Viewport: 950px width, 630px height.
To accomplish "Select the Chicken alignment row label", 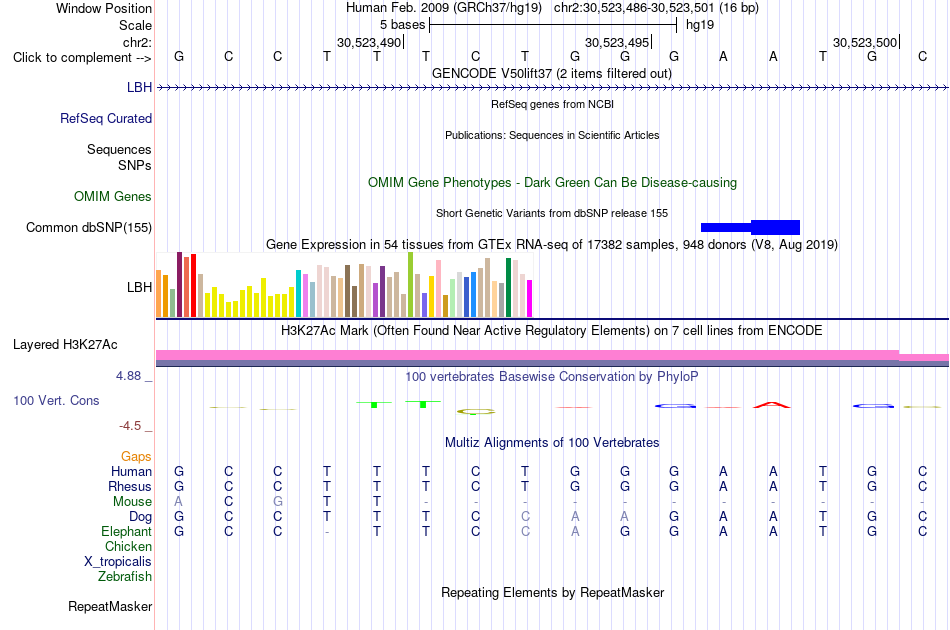I will (x=128, y=546).
